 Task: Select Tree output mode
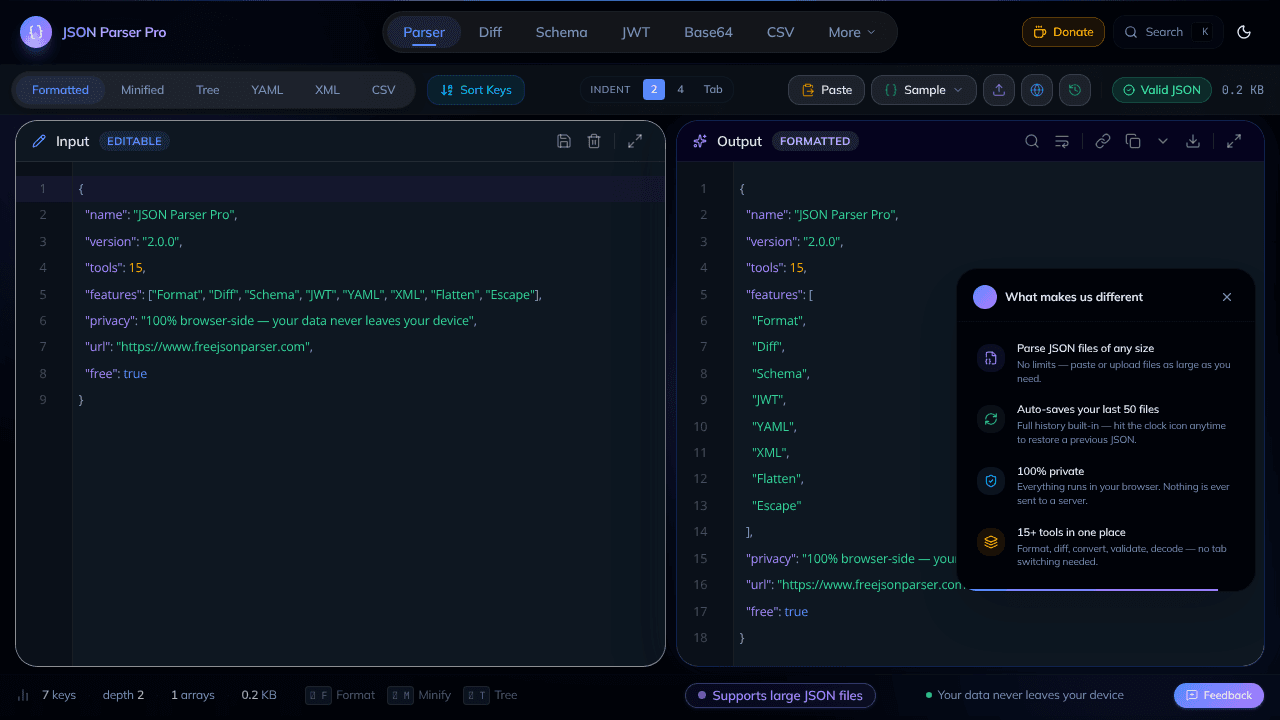coord(207,90)
